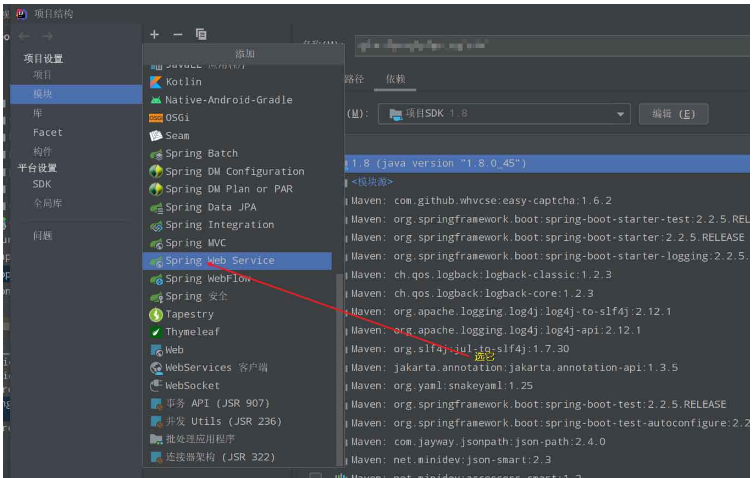This screenshot has width=756, height=478.
Task: Select 全局库 under 平台设置
Action: point(47,204)
